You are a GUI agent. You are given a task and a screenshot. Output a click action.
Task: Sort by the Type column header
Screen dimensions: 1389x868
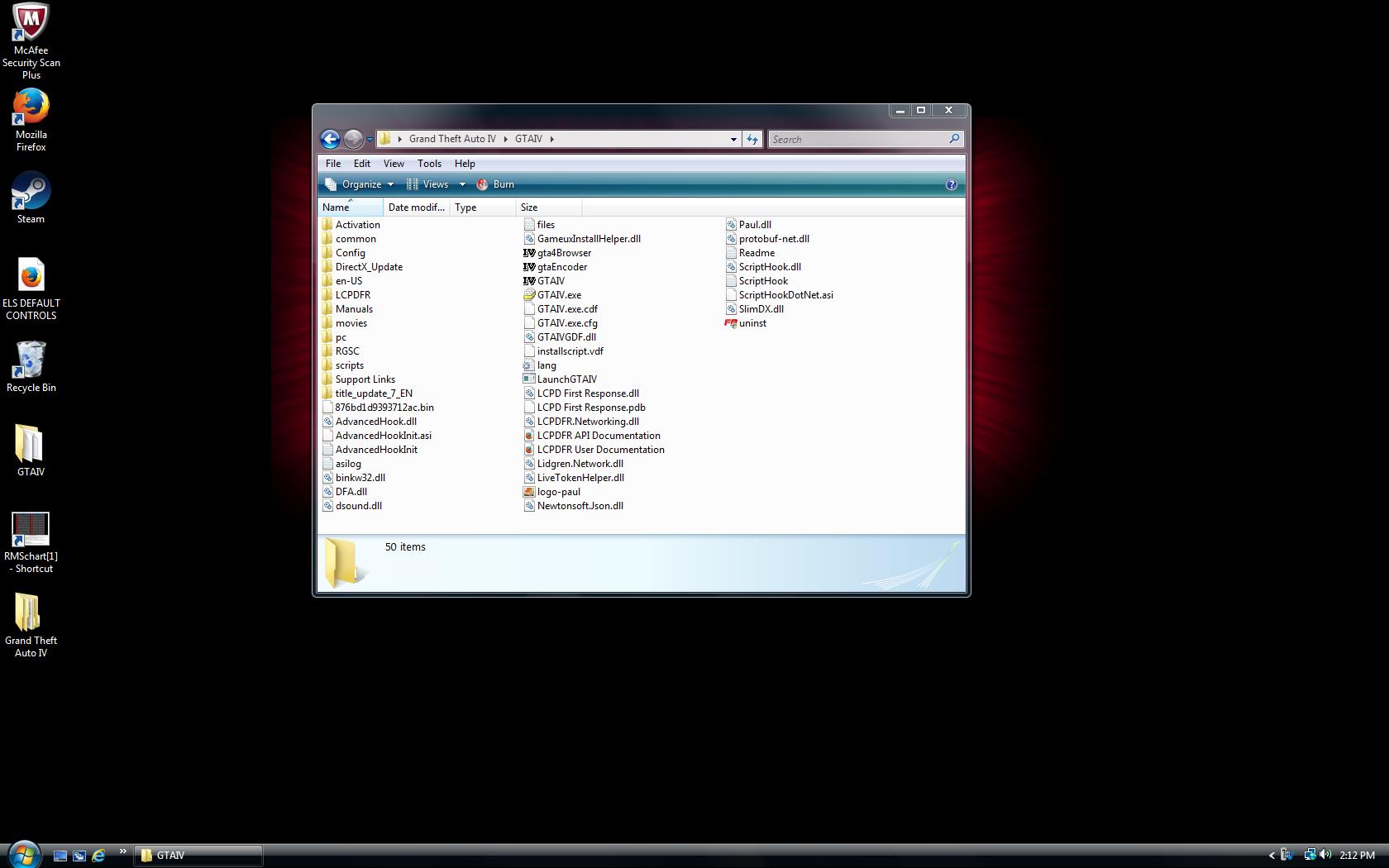(482, 207)
